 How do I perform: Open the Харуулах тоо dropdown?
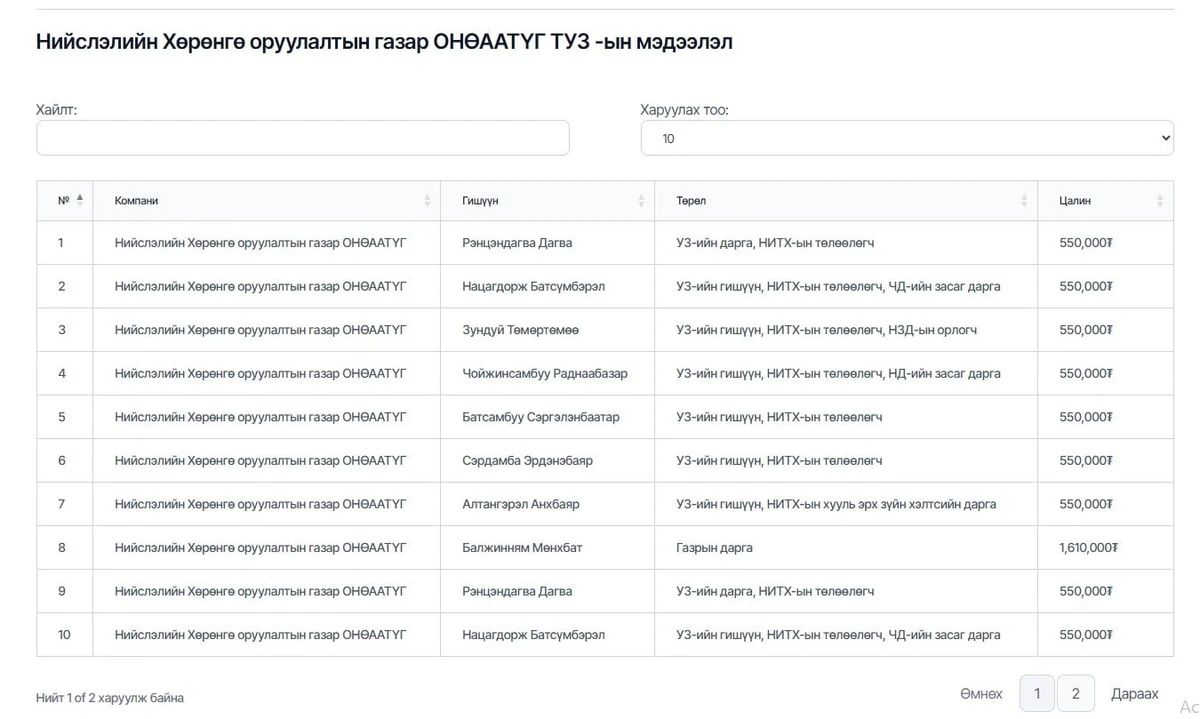[x=907, y=138]
